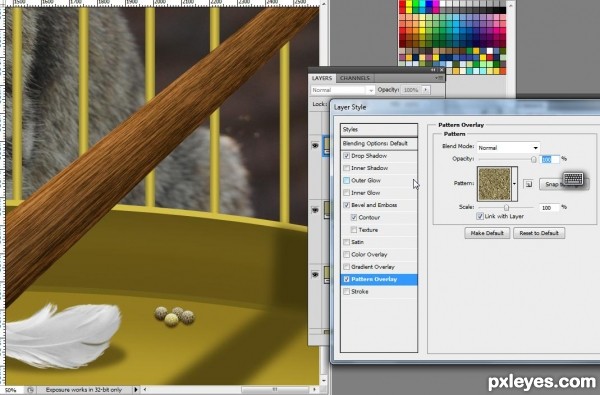Enable the Color Overlay checkbox

click(x=346, y=255)
